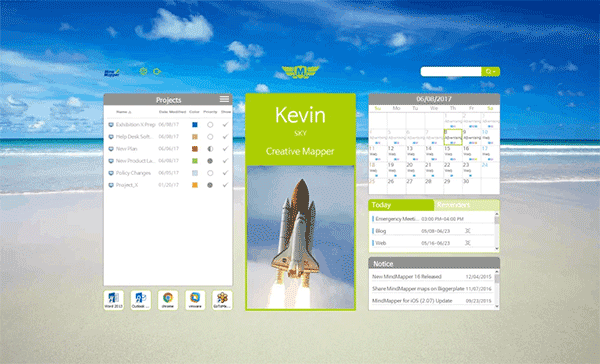Image resolution: width=600 pixels, height=364 pixels.
Task: Click the map icon beside Help Desk Soft...
Action: click(111, 137)
